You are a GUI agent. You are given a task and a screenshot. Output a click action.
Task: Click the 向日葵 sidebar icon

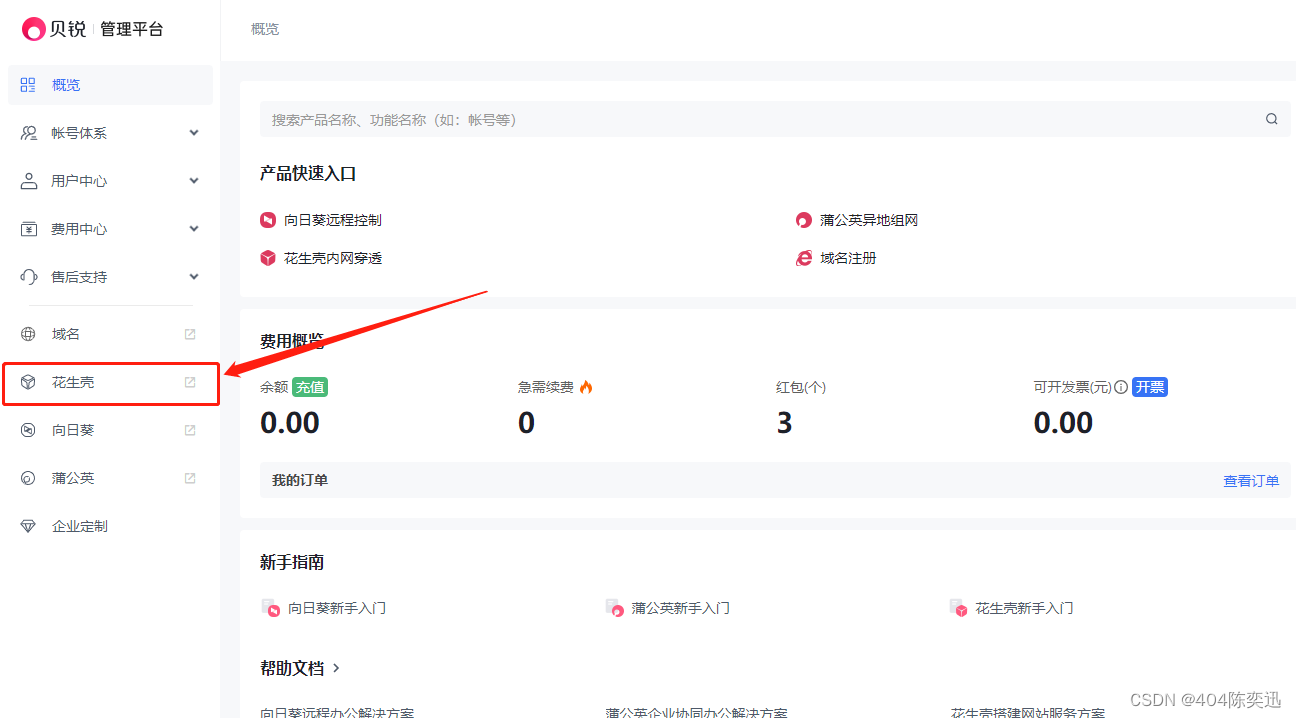[x=28, y=430]
